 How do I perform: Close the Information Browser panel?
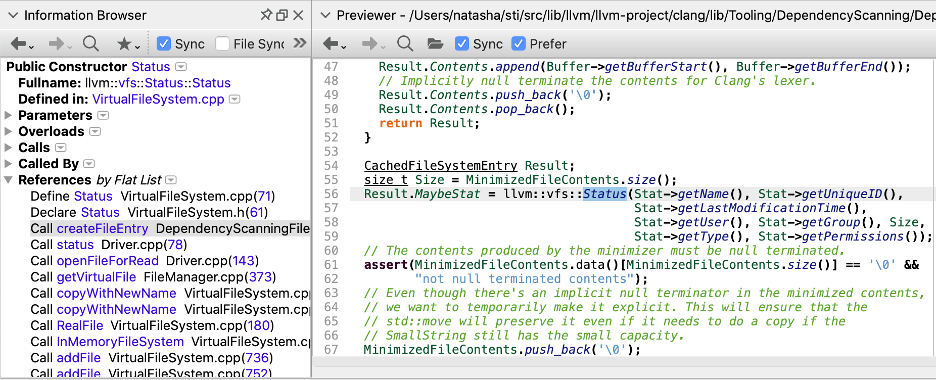pyautogui.click(x=298, y=16)
